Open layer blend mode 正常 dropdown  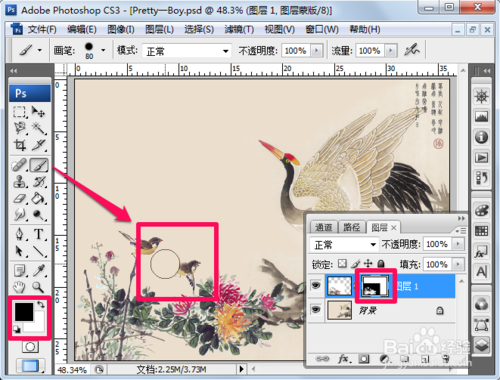[344, 245]
